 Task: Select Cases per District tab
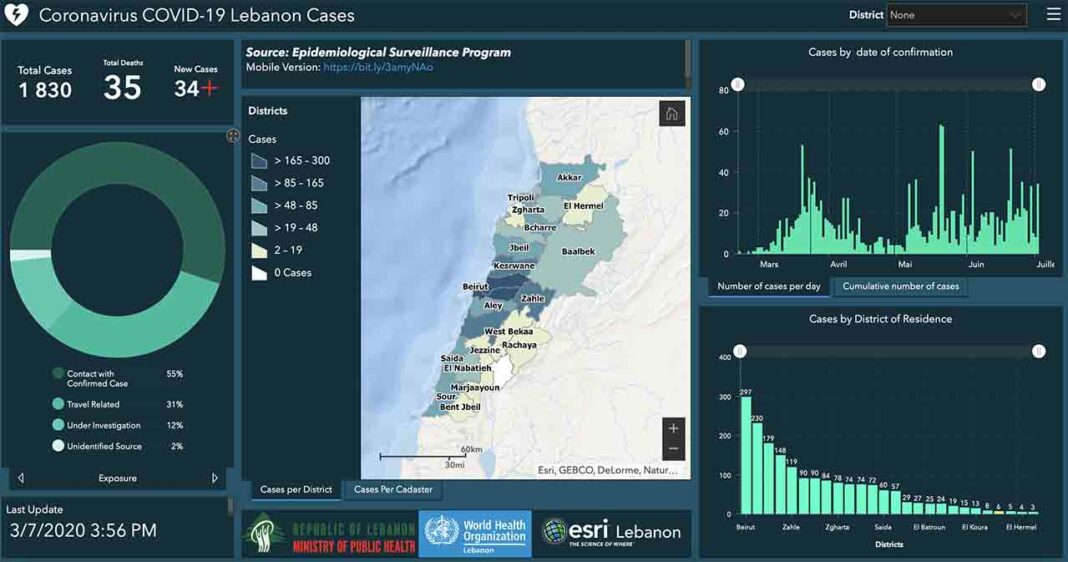coord(296,490)
